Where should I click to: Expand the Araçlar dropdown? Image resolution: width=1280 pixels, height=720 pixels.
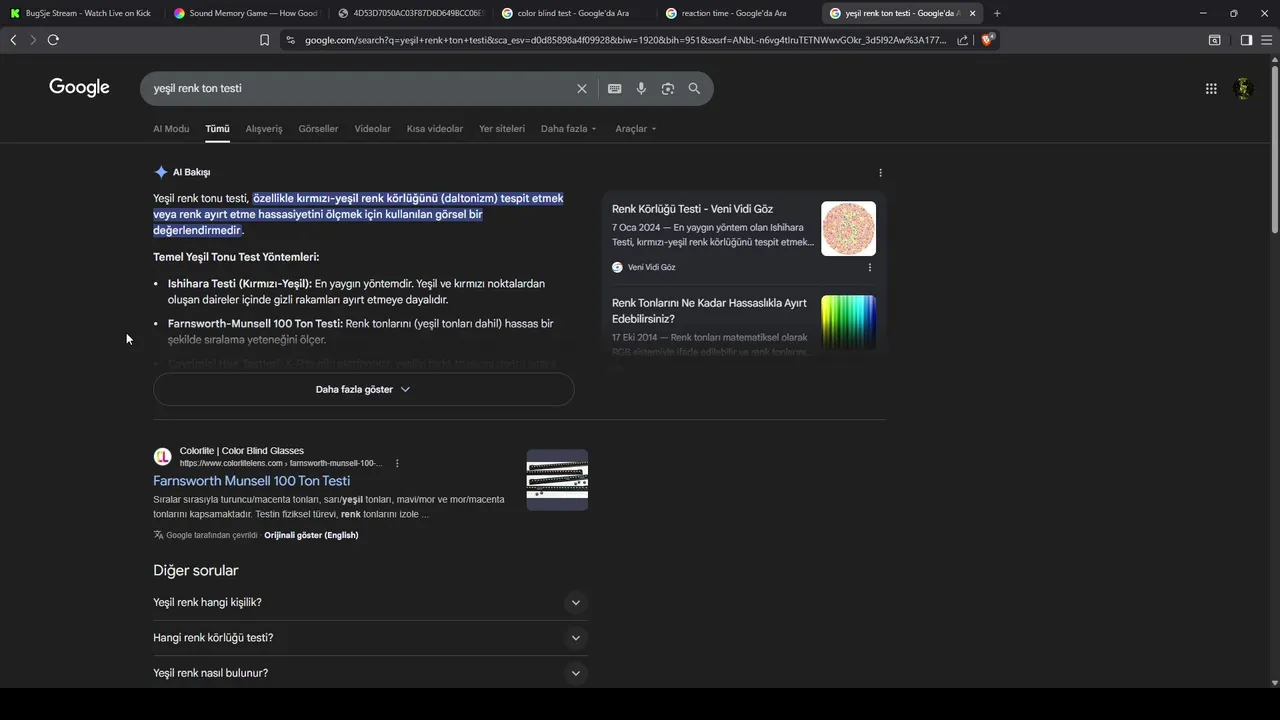point(636,129)
